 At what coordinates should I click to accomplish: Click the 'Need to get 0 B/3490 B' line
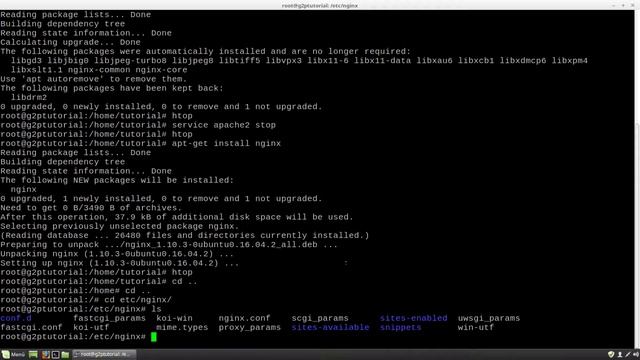click(x=91, y=208)
